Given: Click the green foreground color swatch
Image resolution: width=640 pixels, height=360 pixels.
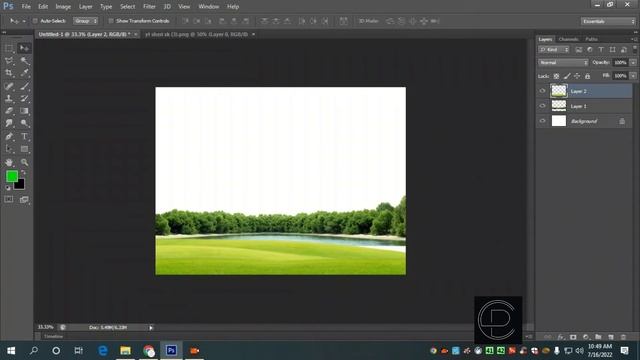Looking at the screenshot, I should [12, 176].
